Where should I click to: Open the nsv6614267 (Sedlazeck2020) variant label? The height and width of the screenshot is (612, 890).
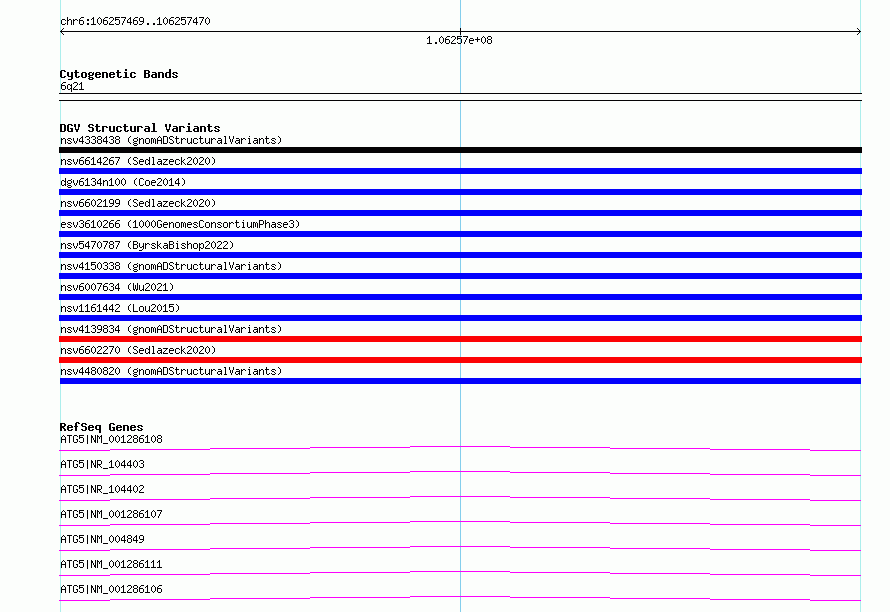pos(138,161)
